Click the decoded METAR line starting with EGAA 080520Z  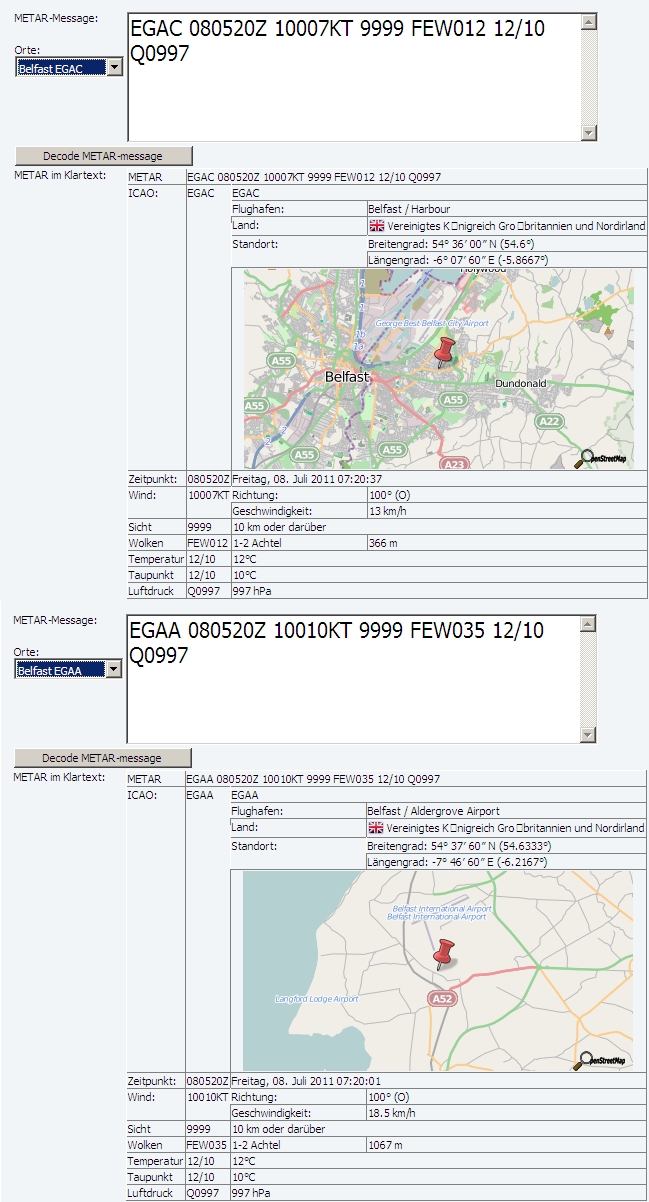(x=314, y=779)
